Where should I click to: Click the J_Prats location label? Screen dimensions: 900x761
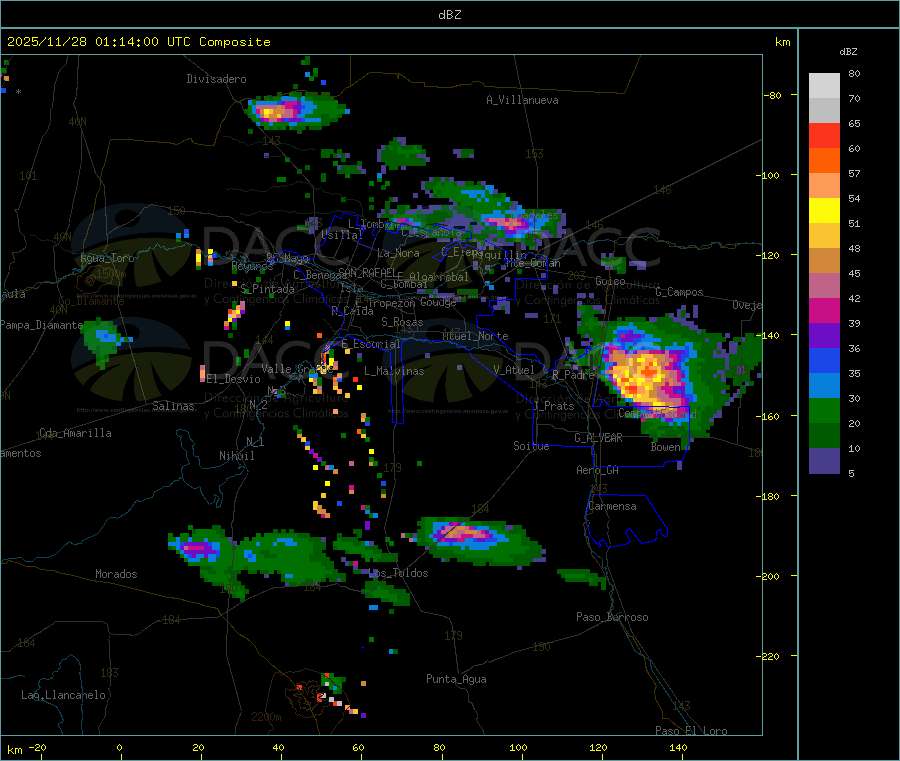click(x=554, y=406)
